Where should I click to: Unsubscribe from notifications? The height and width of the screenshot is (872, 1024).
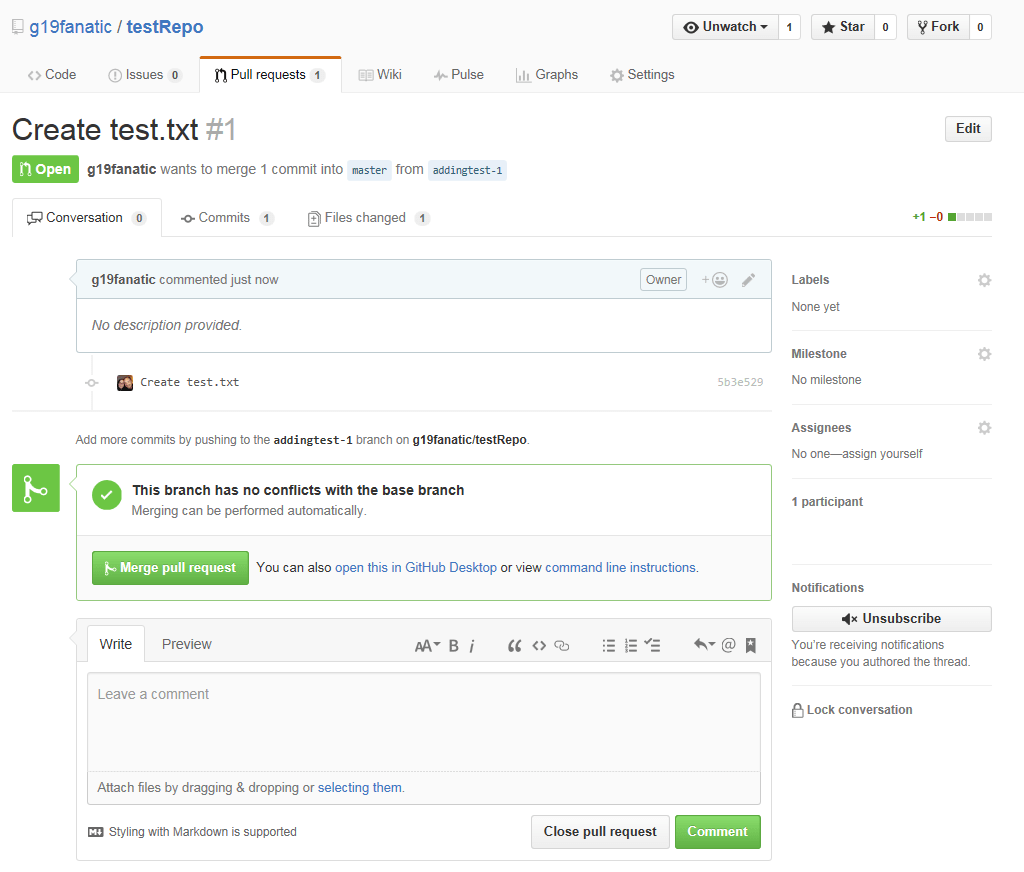coord(891,619)
